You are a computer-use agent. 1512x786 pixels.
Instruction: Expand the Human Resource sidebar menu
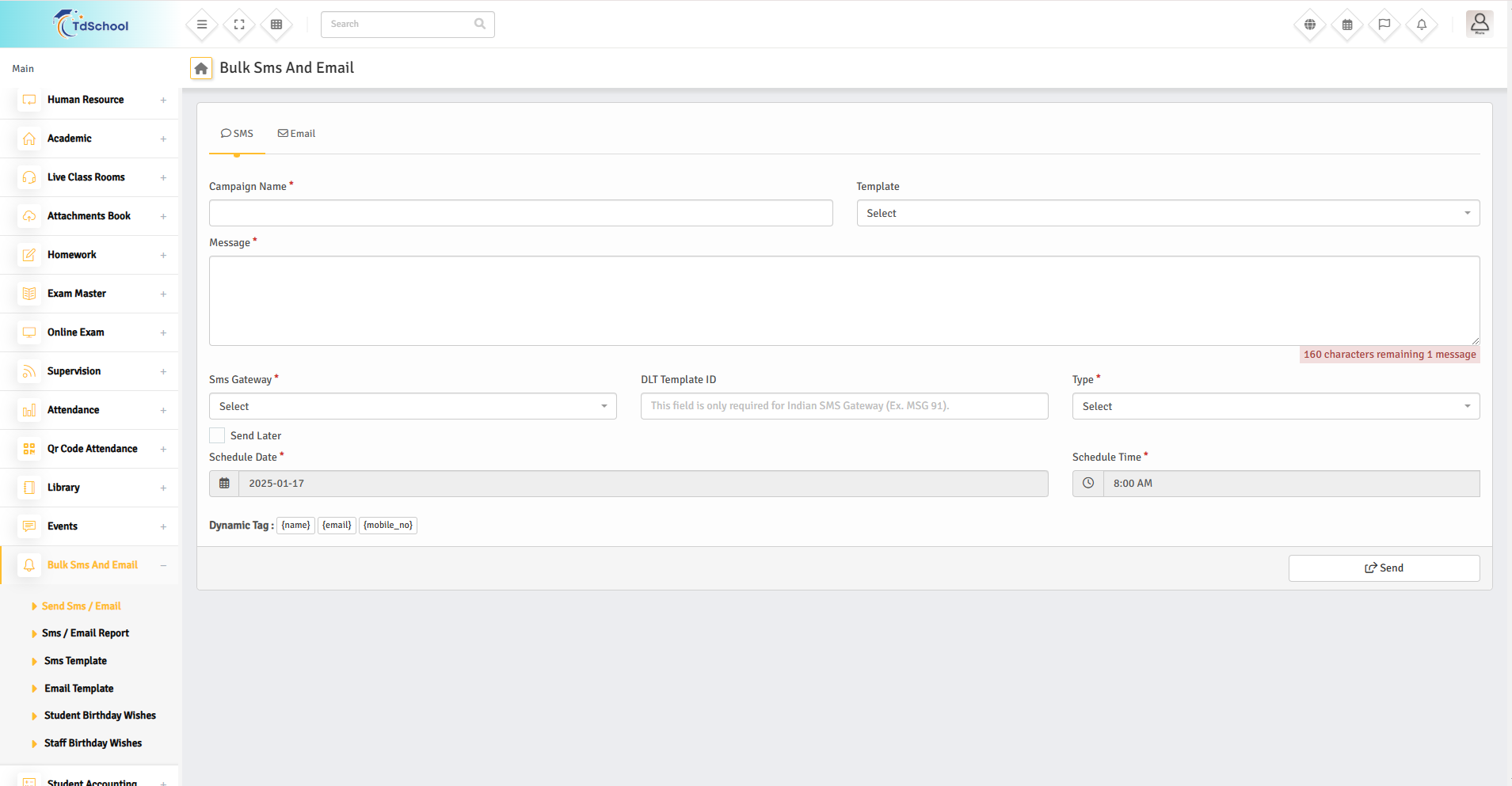click(x=86, y=100)
